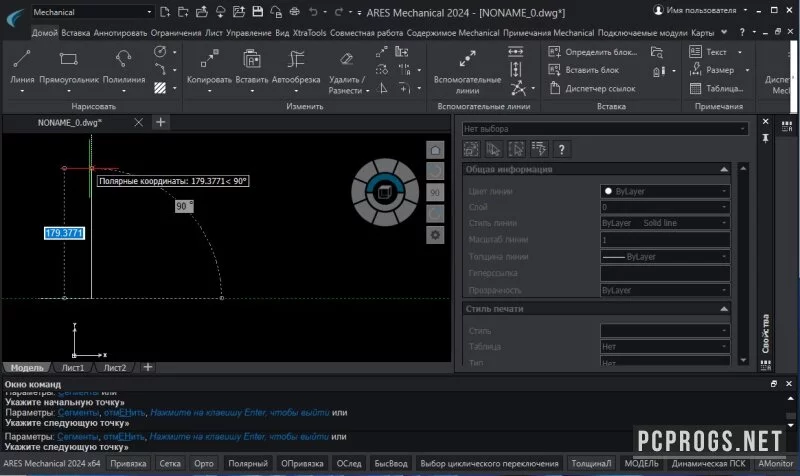Toggle БысВвод quick input

[x=391, y=463]
